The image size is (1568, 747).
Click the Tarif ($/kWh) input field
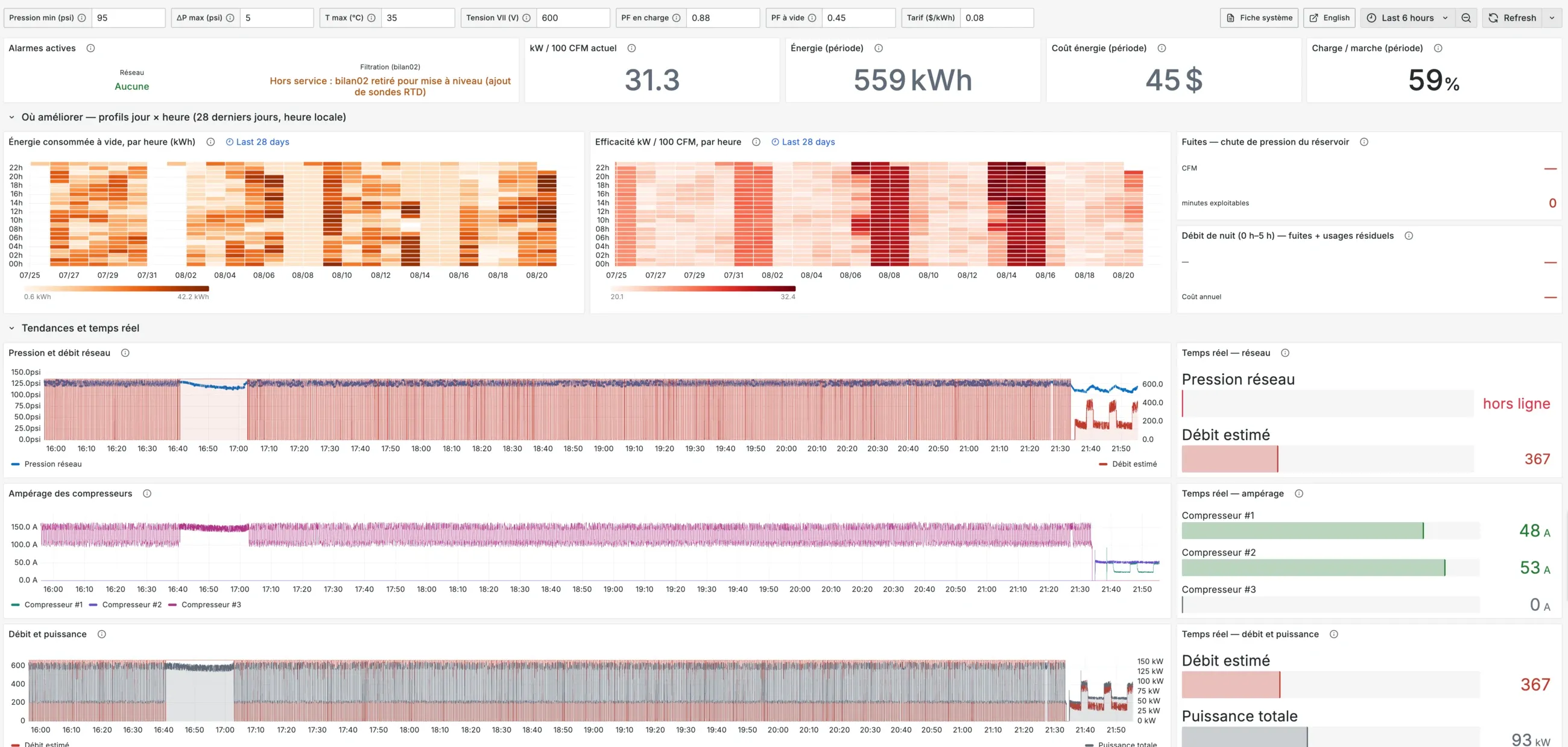coord(996,17)
